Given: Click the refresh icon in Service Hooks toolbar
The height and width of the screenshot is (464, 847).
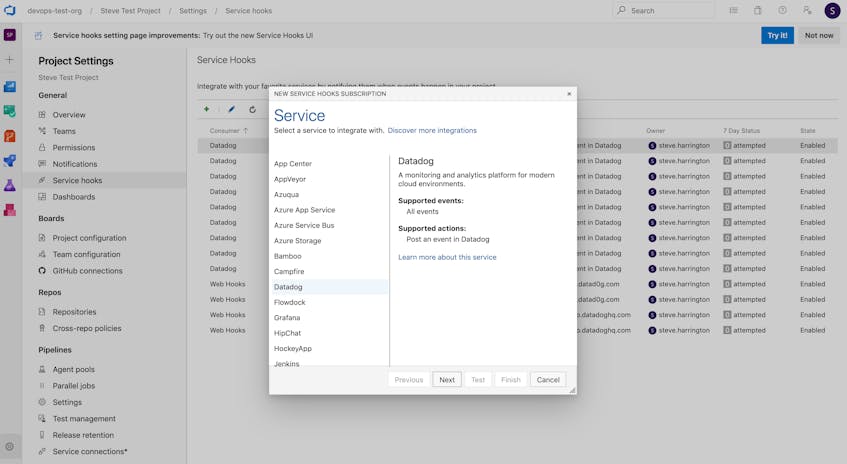Looking at the screenshot, I should tap(252, 109).
